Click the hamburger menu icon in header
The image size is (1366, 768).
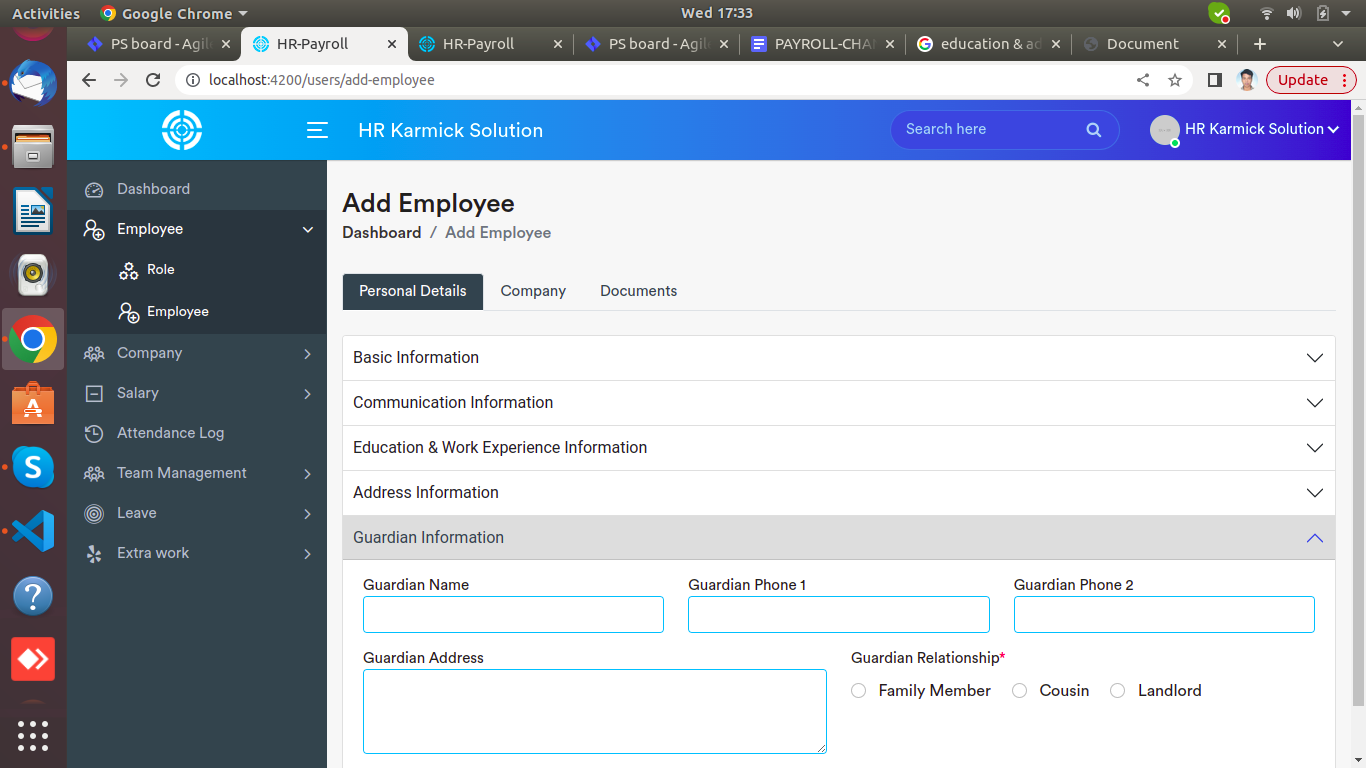coord(317,130)
